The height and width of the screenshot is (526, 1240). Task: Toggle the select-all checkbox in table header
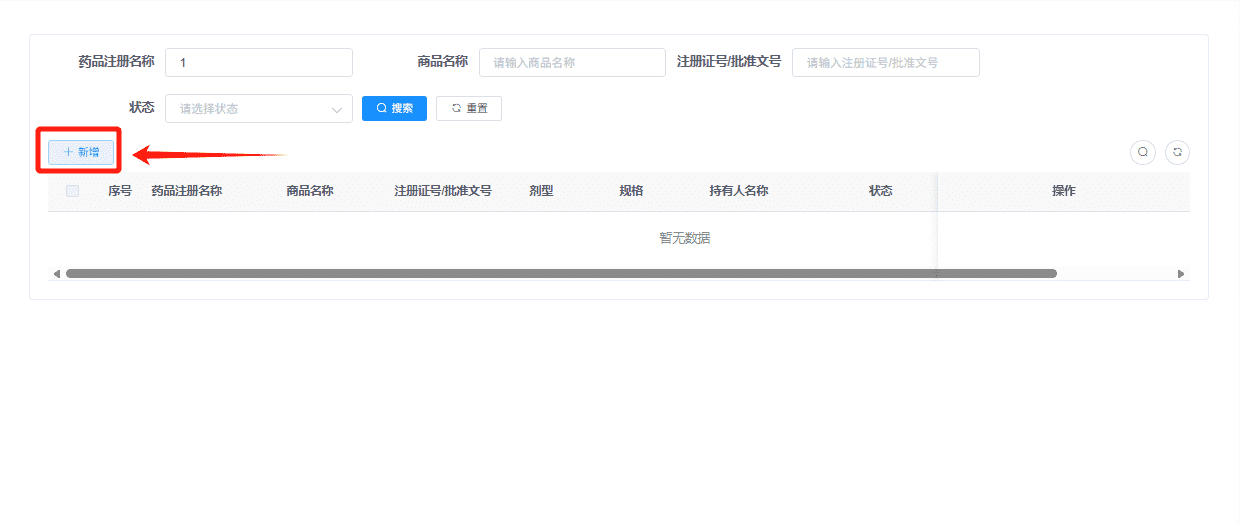72,191
